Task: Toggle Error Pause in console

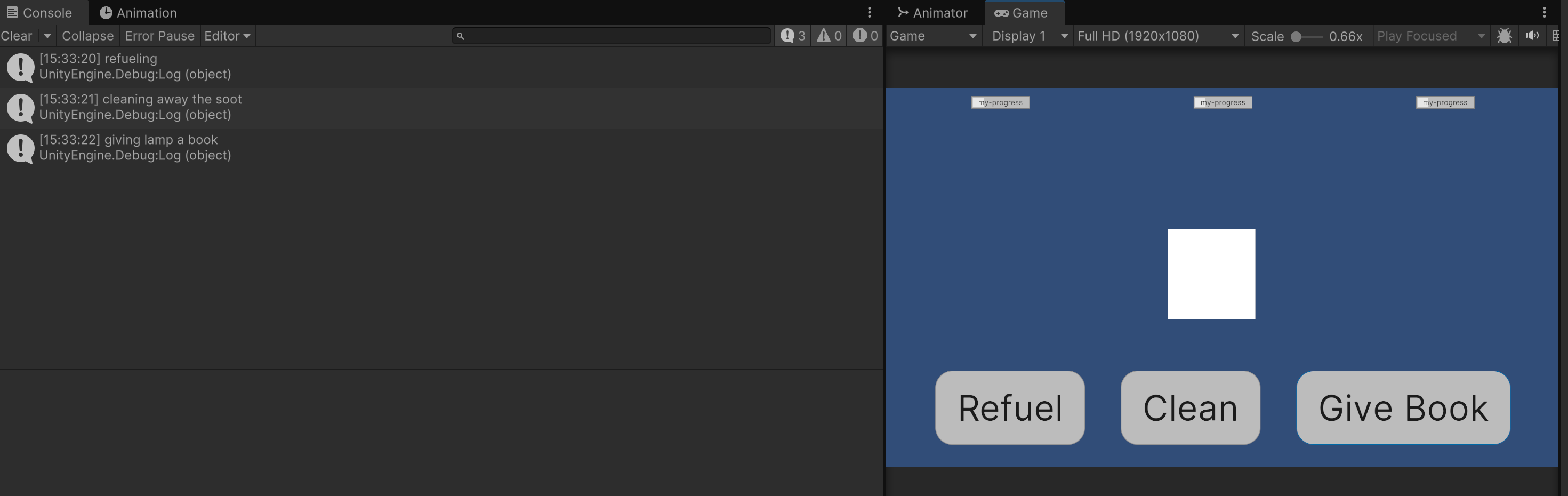Action: pos(159,36)
